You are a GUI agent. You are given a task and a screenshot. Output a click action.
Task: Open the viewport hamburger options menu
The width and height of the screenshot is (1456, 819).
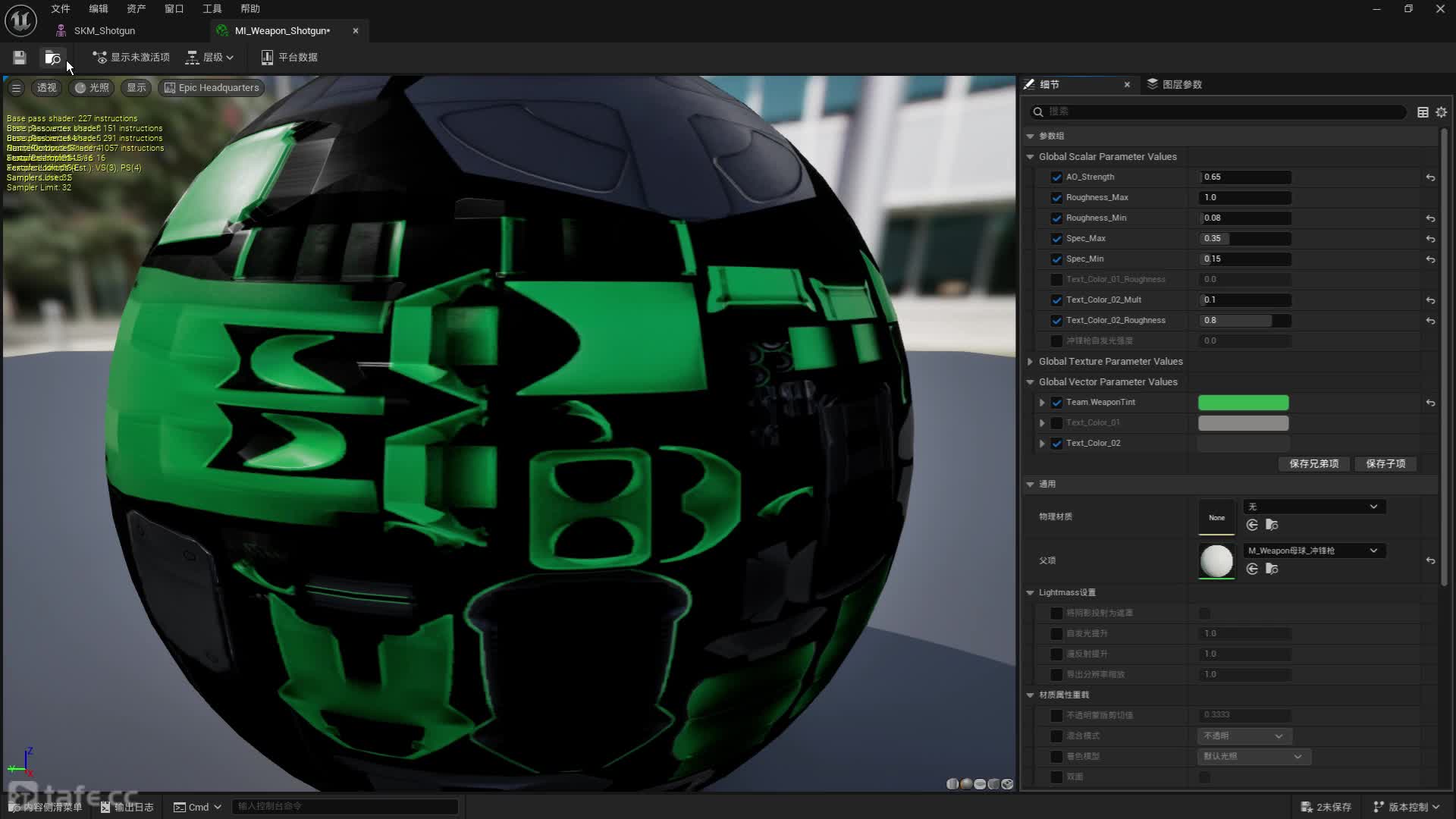pos(16,88)
